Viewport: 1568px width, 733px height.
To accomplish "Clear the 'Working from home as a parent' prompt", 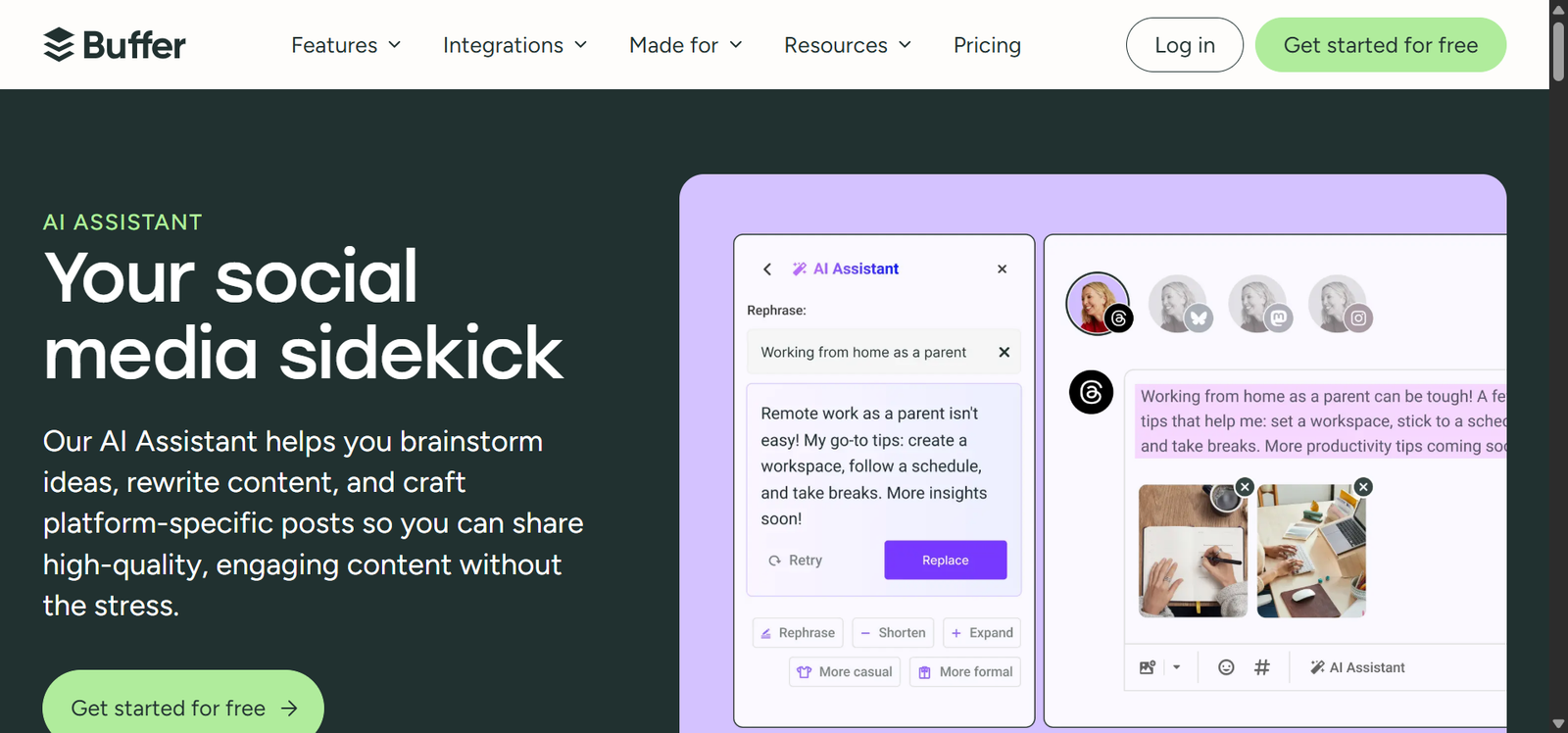I will tap(1004, 352).
